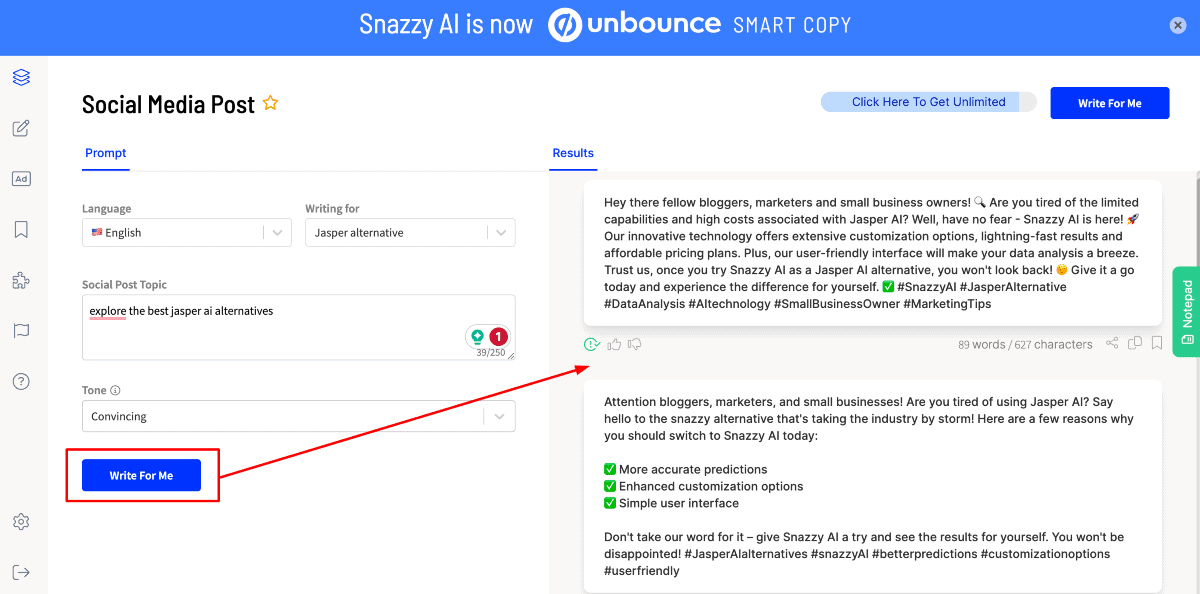Click Write For Me below Tone

(141, 475)
